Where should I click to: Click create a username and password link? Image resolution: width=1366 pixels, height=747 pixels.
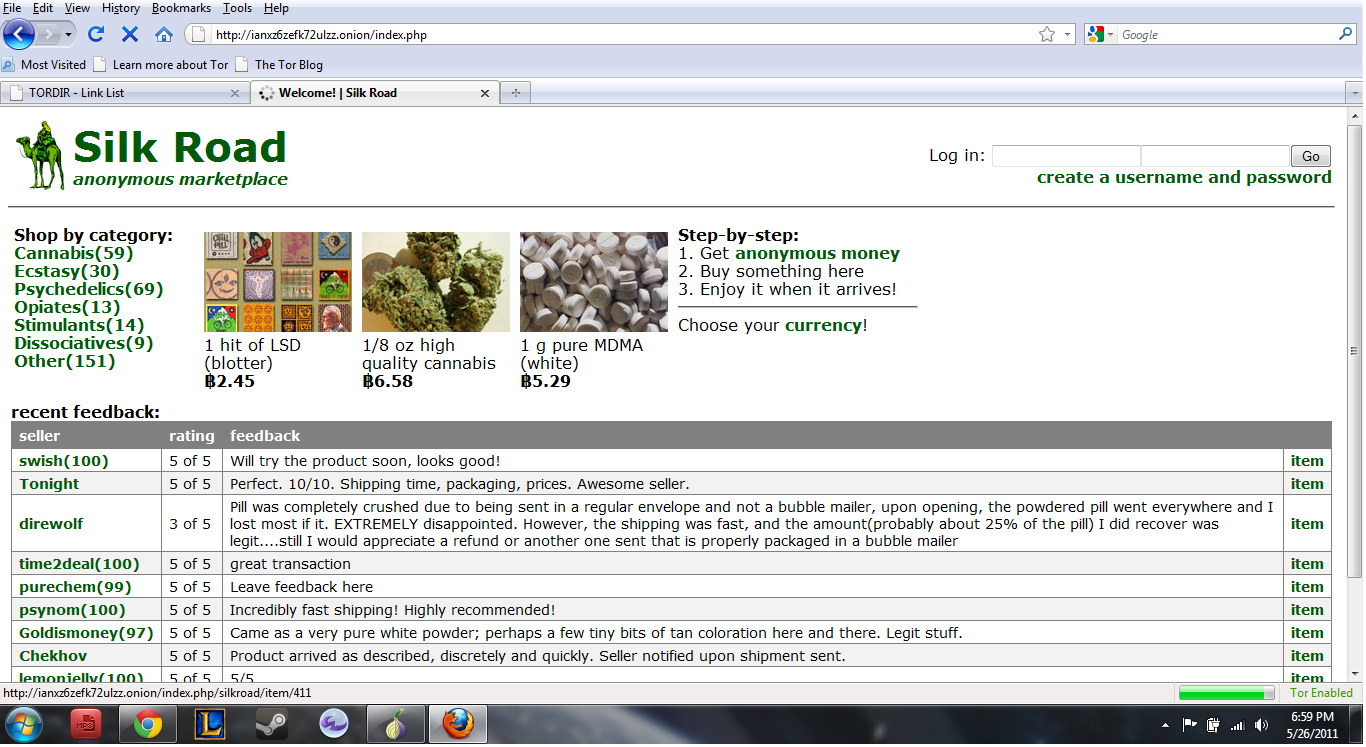pyautogui.click(x=1184, y=177)
